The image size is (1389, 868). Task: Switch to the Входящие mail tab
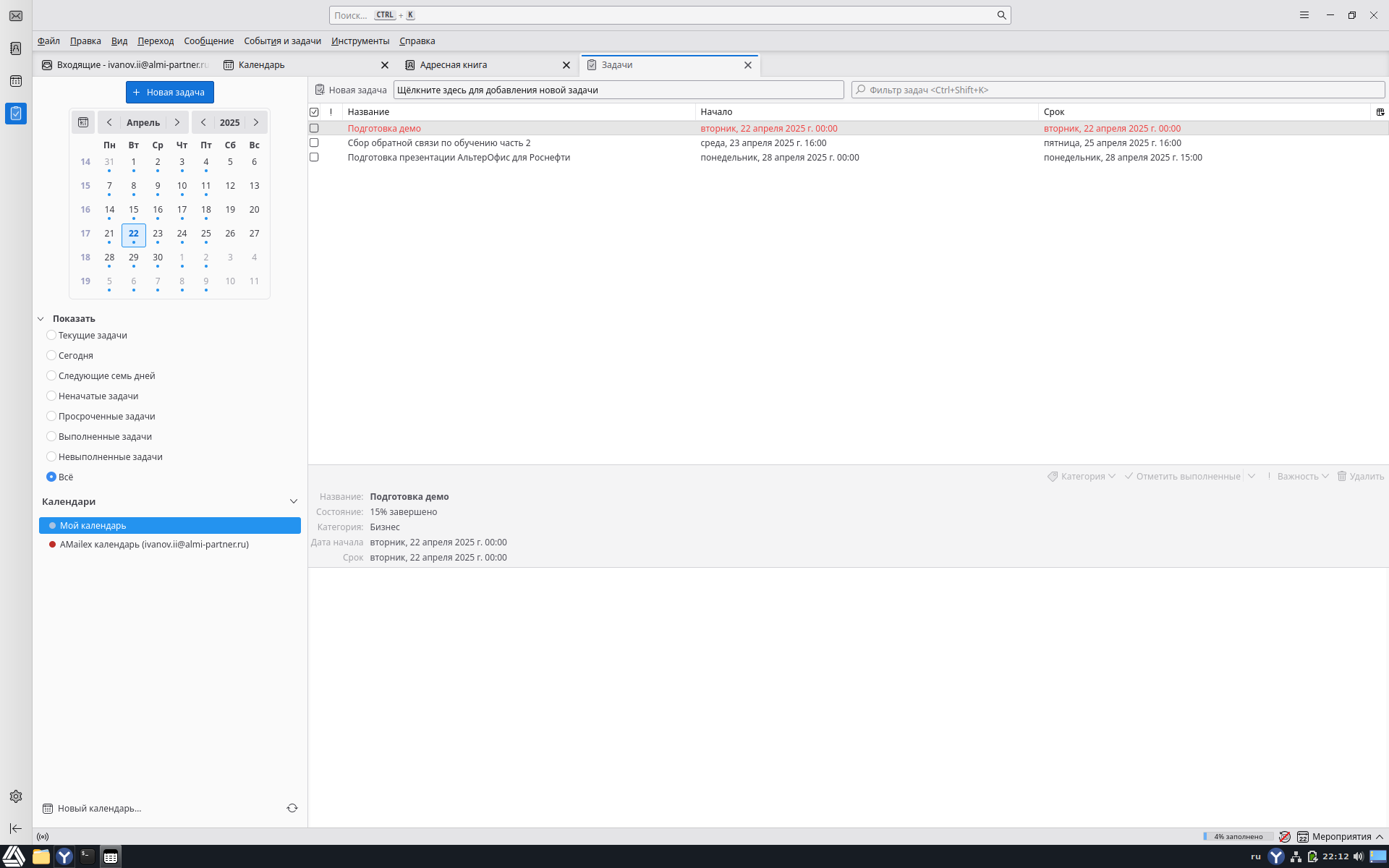coord(124,65)
